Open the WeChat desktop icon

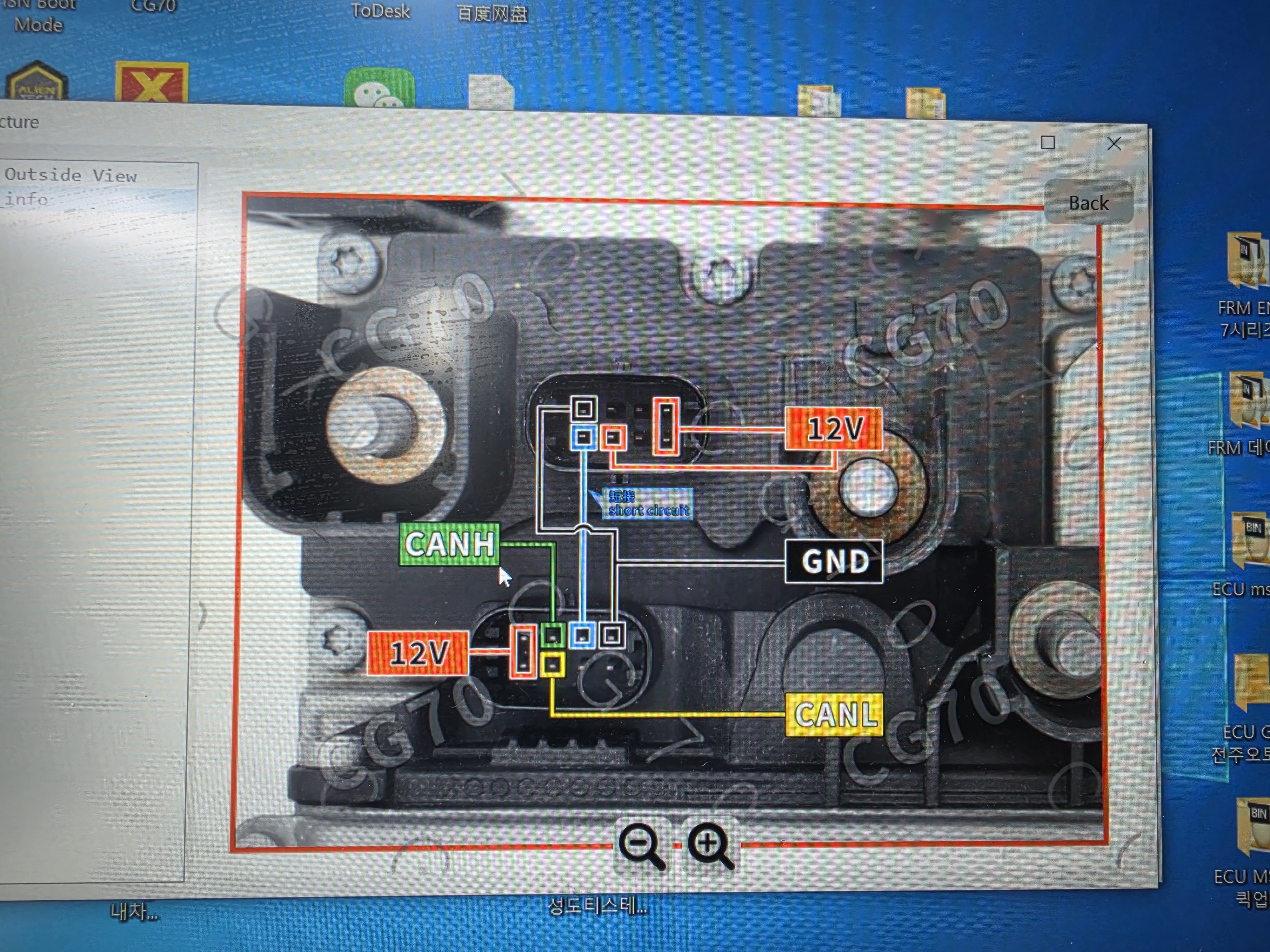379,87
